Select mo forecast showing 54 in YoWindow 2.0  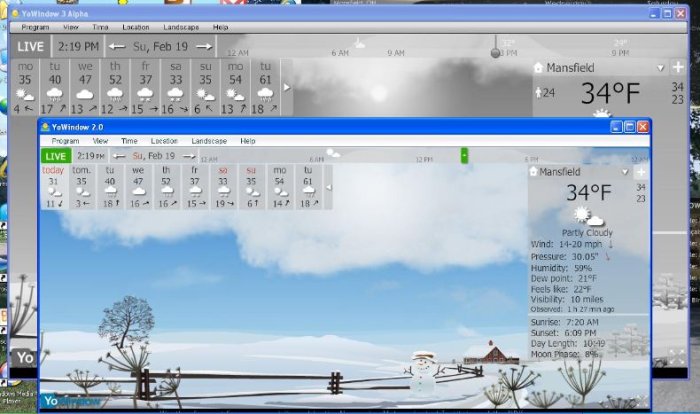pos(279,187)
